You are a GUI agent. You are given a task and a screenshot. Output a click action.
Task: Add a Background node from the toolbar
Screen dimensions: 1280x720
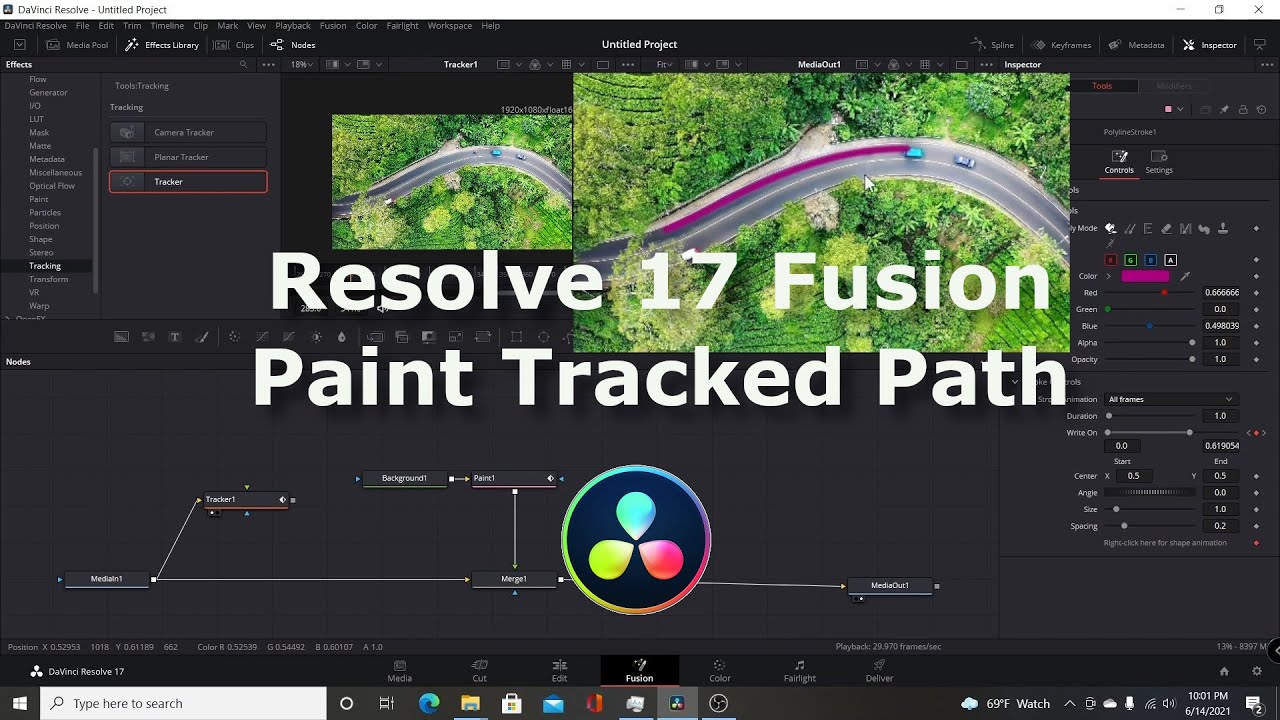(121, 337)
